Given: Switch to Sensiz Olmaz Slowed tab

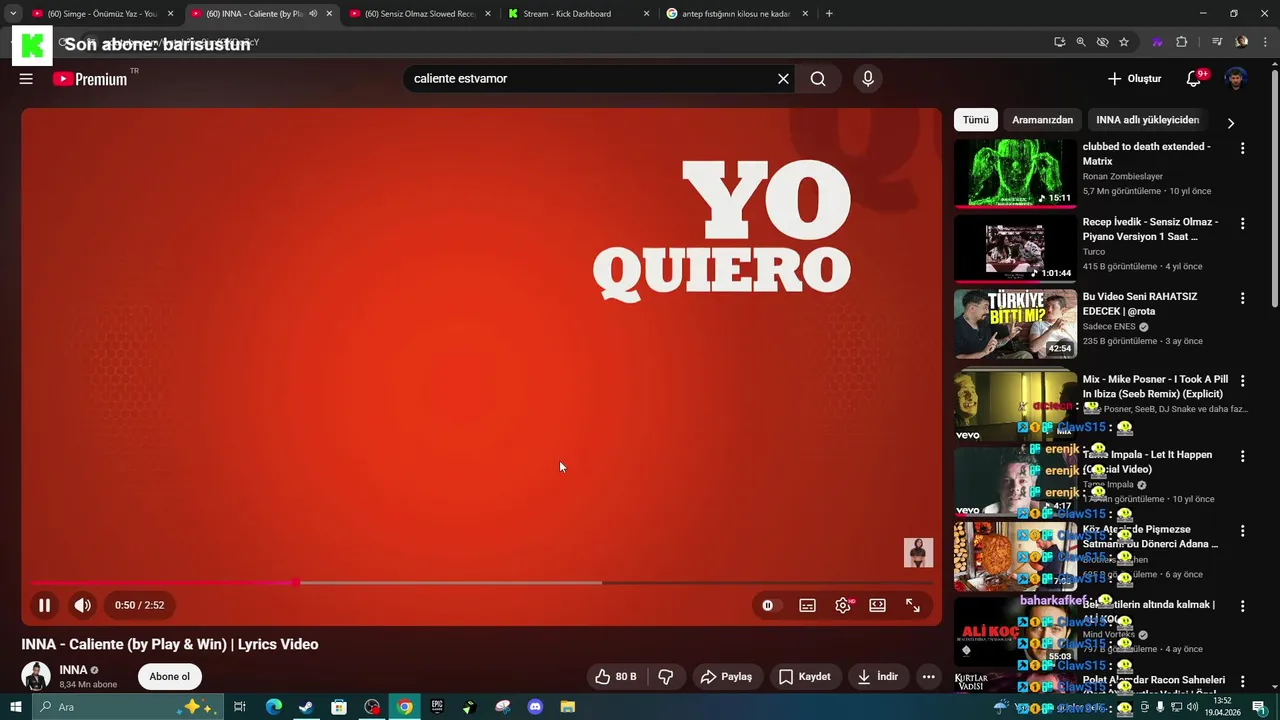Looking at the screenshot, I should click(x=420, y=14).
